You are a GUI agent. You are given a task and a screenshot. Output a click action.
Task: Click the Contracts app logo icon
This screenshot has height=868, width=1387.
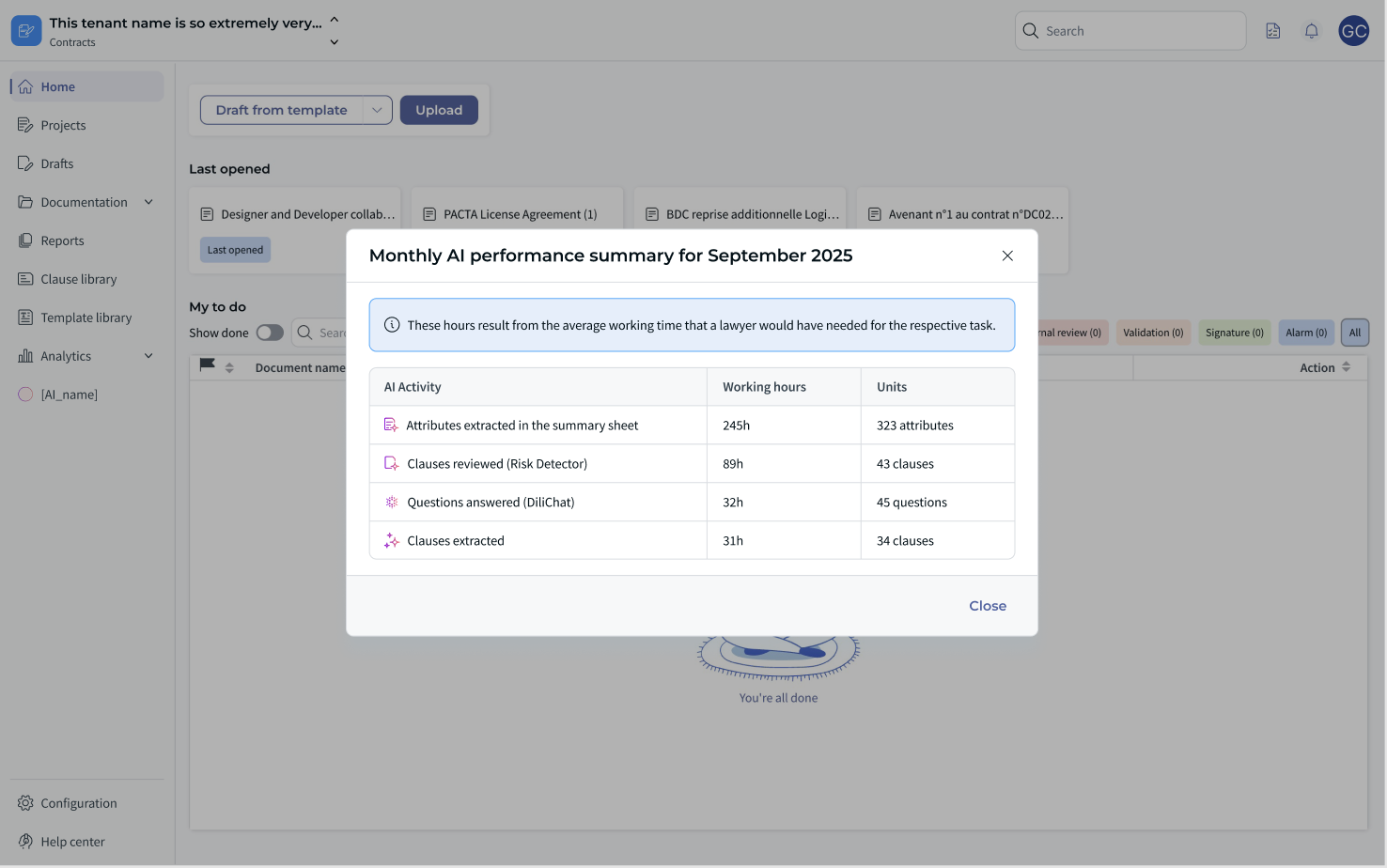[x=26, y=31]
